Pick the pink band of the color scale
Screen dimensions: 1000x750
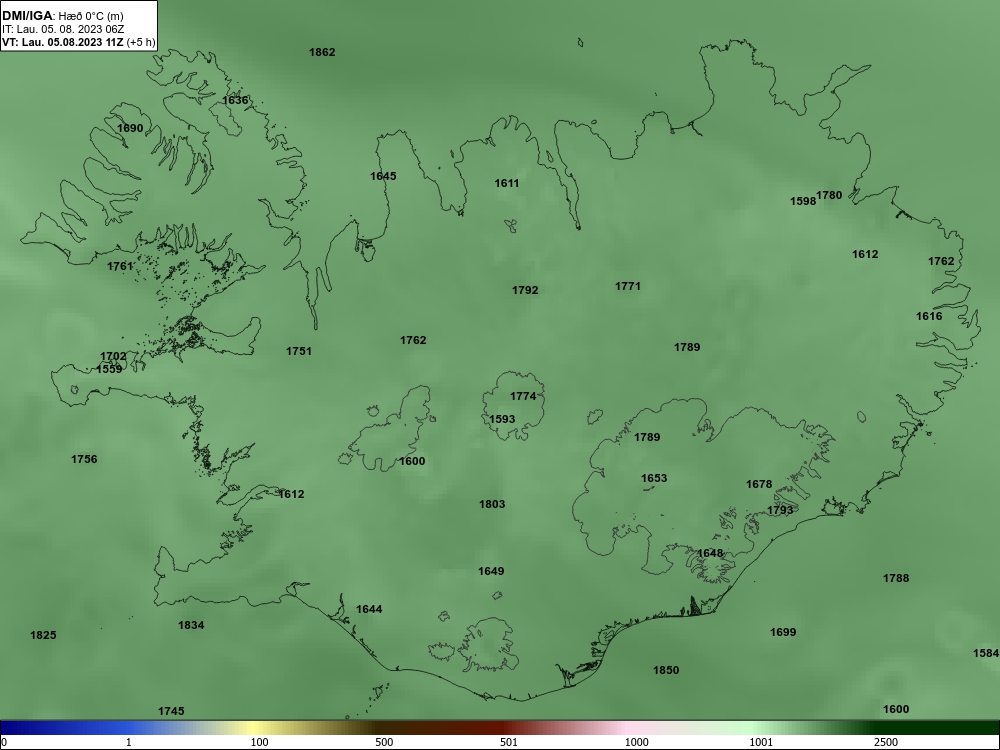coord(628,728)
